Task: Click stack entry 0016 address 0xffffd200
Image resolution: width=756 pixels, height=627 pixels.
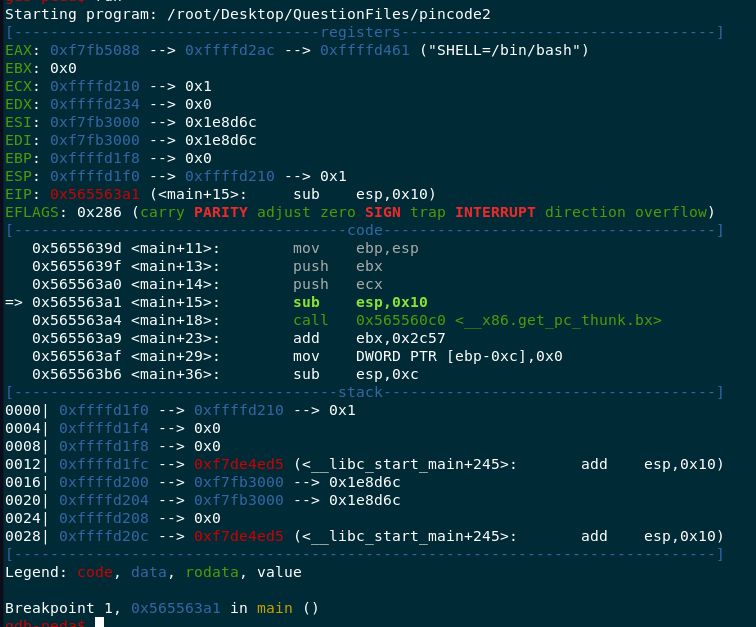Action: tap(104, 482)
